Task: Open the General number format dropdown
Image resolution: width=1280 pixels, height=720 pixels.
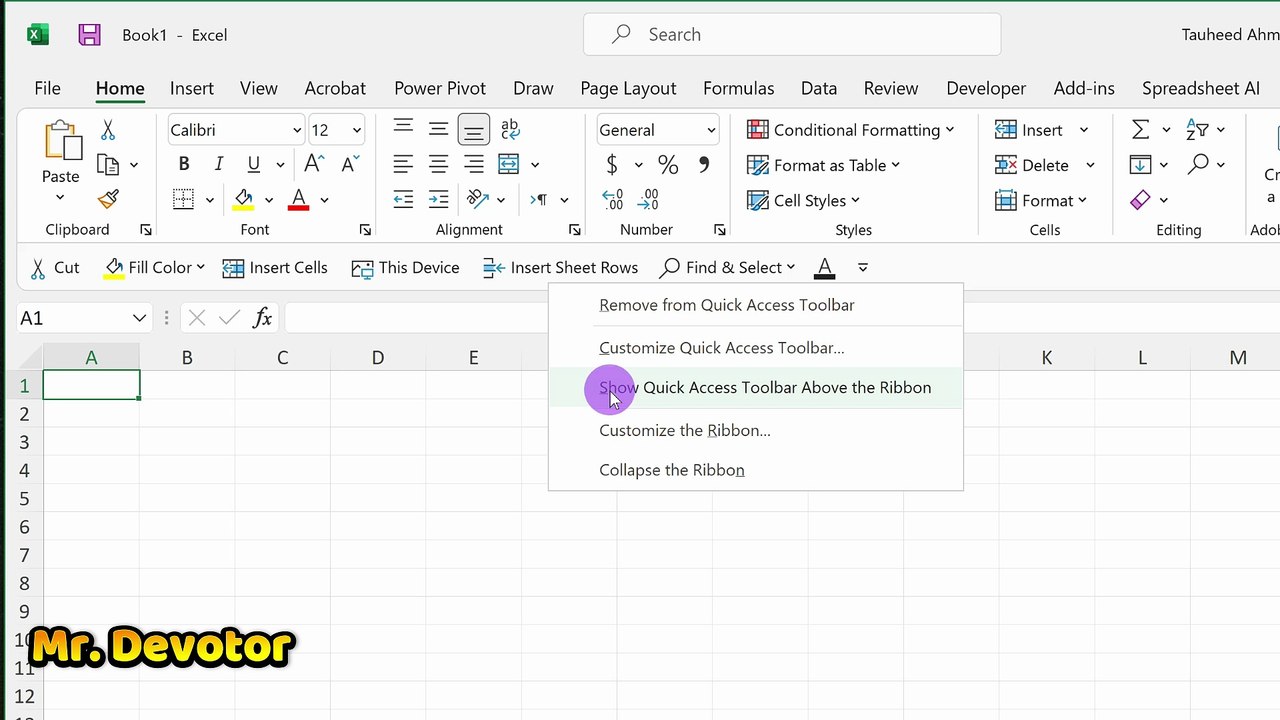Action: (x=711, y=130)
